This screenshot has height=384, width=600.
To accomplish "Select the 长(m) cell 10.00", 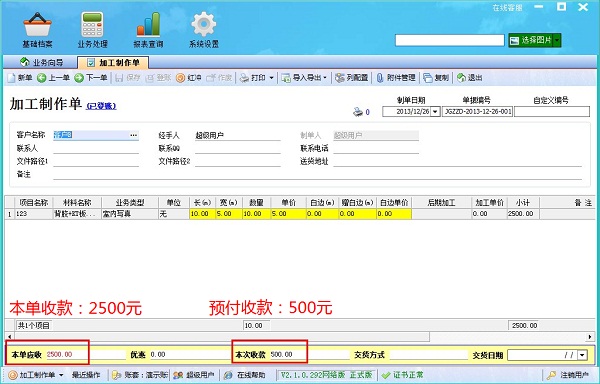I will pyautogui.click(x=202, y=214).
